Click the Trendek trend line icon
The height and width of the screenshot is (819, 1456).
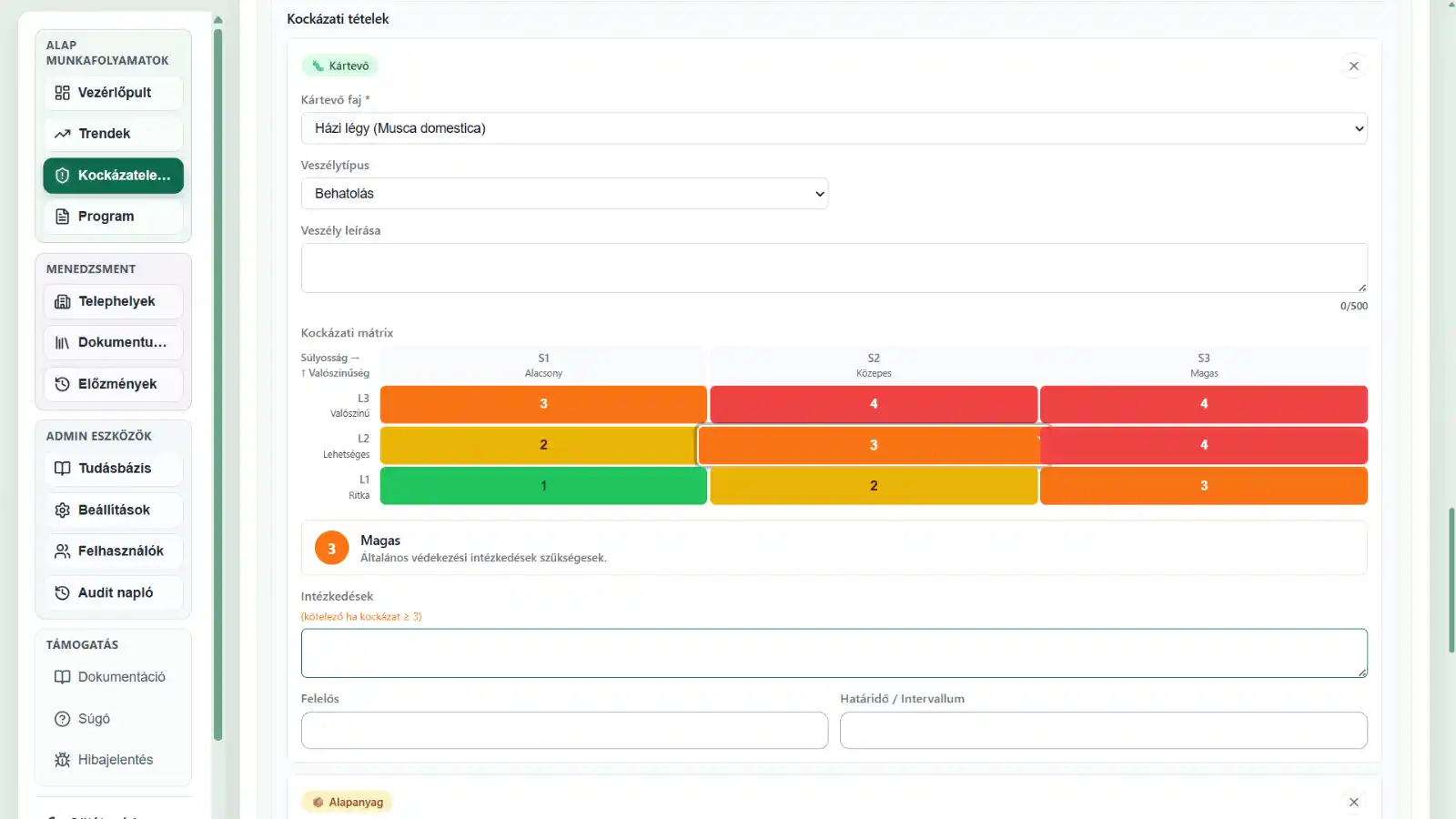pyautogui.click(x=62, y=134)
